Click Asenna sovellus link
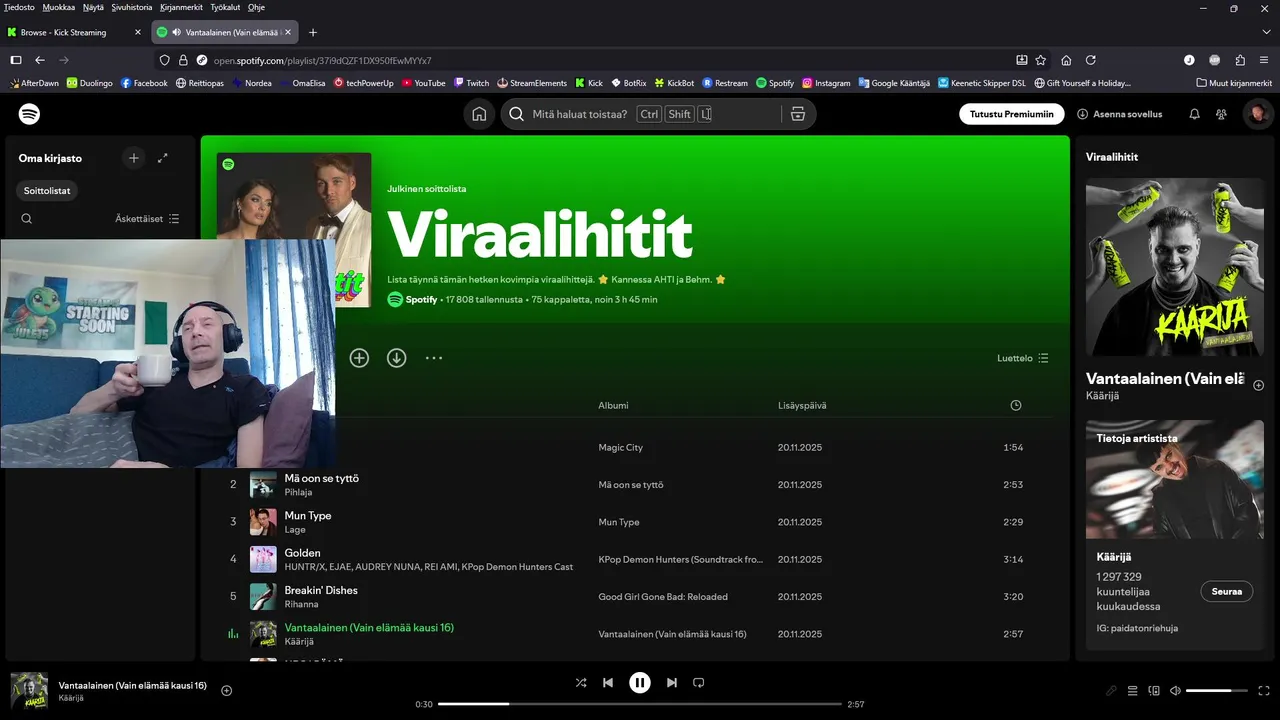Image resolution: width=1280 pixels, height=720 pixels. click(1120, 114)
